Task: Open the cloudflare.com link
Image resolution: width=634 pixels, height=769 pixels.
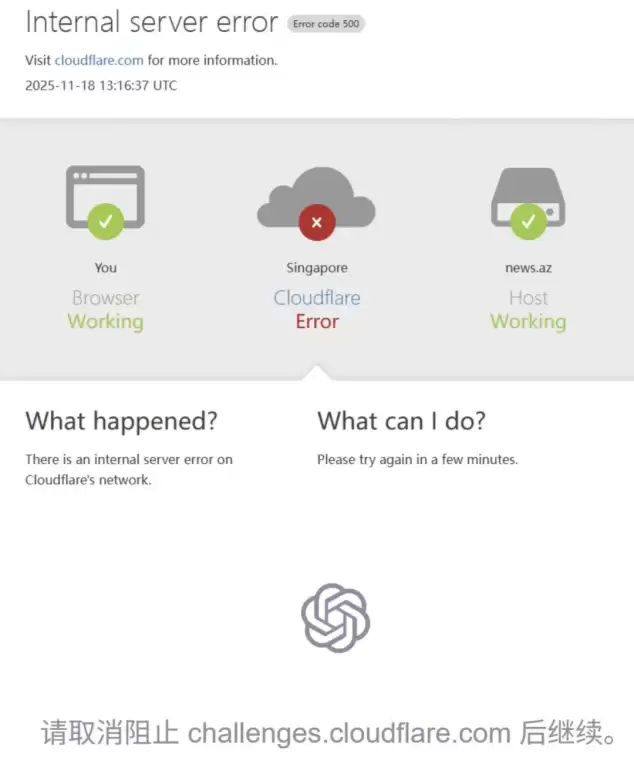Action: point(99,60)
